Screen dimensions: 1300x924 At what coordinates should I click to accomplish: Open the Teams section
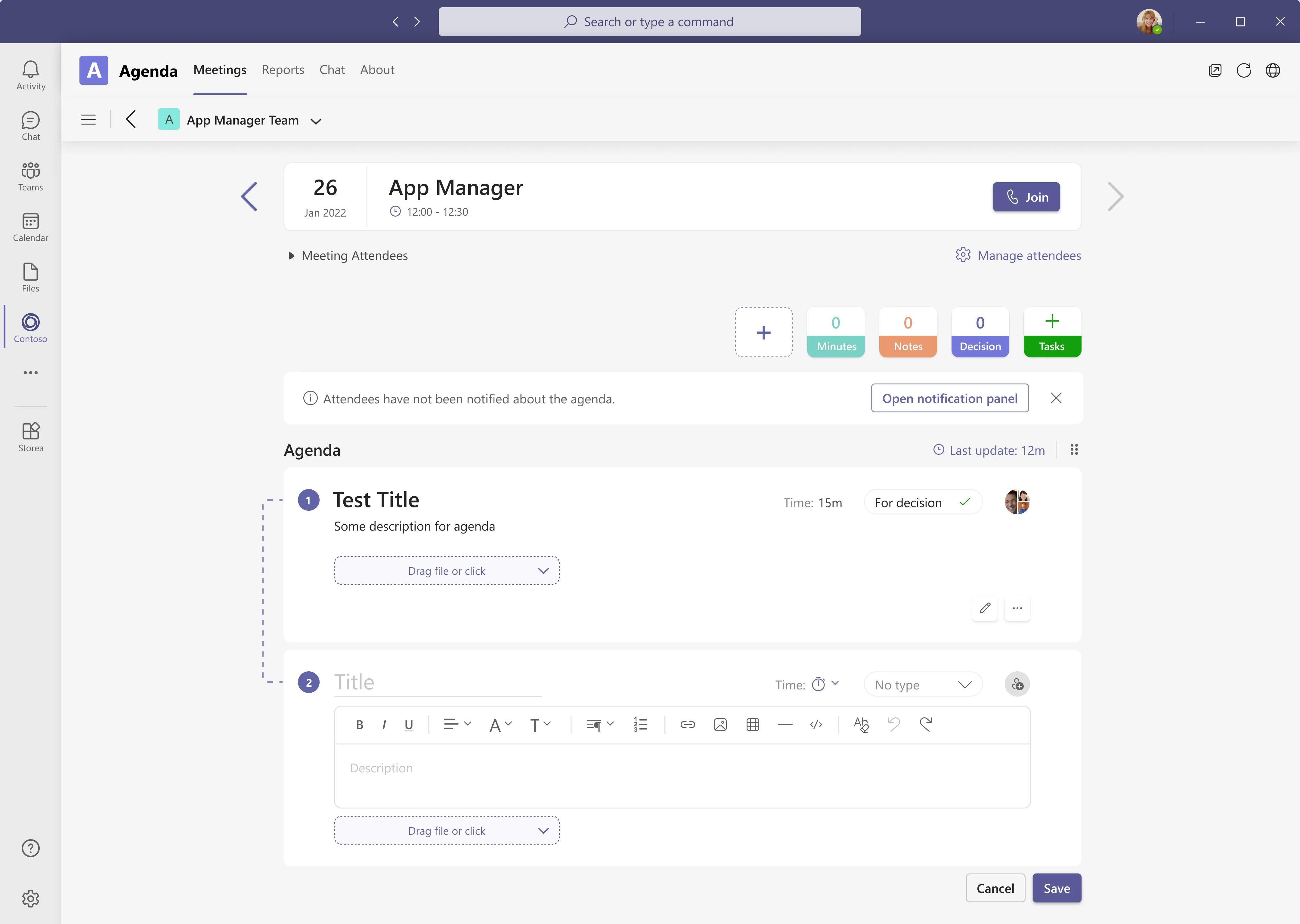point(31,177)
